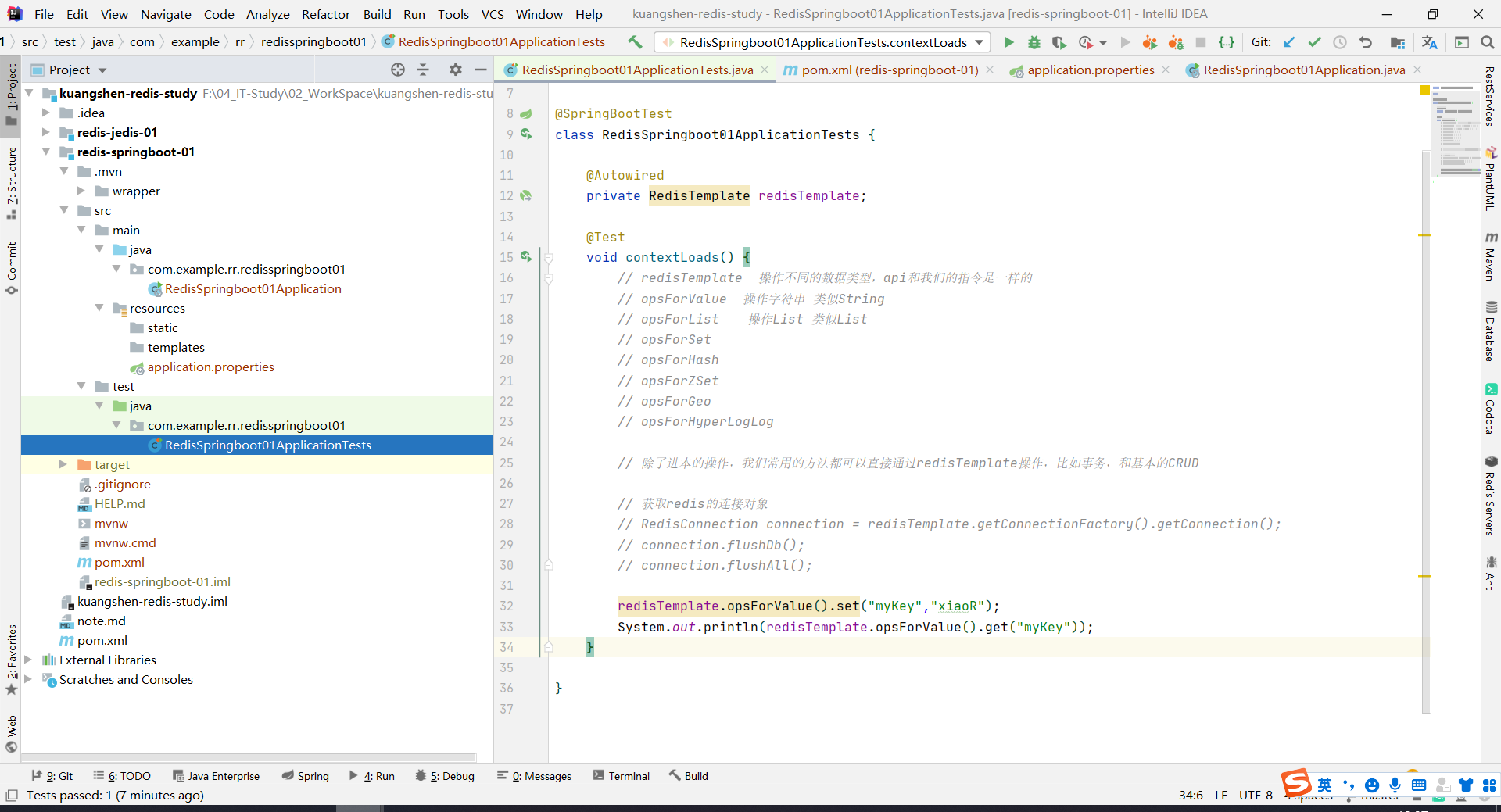This screenshot has width=1501, height=812.
Task: Switch to the pom.xml (redis-springboot-01) tab
Action: pyautogui.click(x=890, y=70)
